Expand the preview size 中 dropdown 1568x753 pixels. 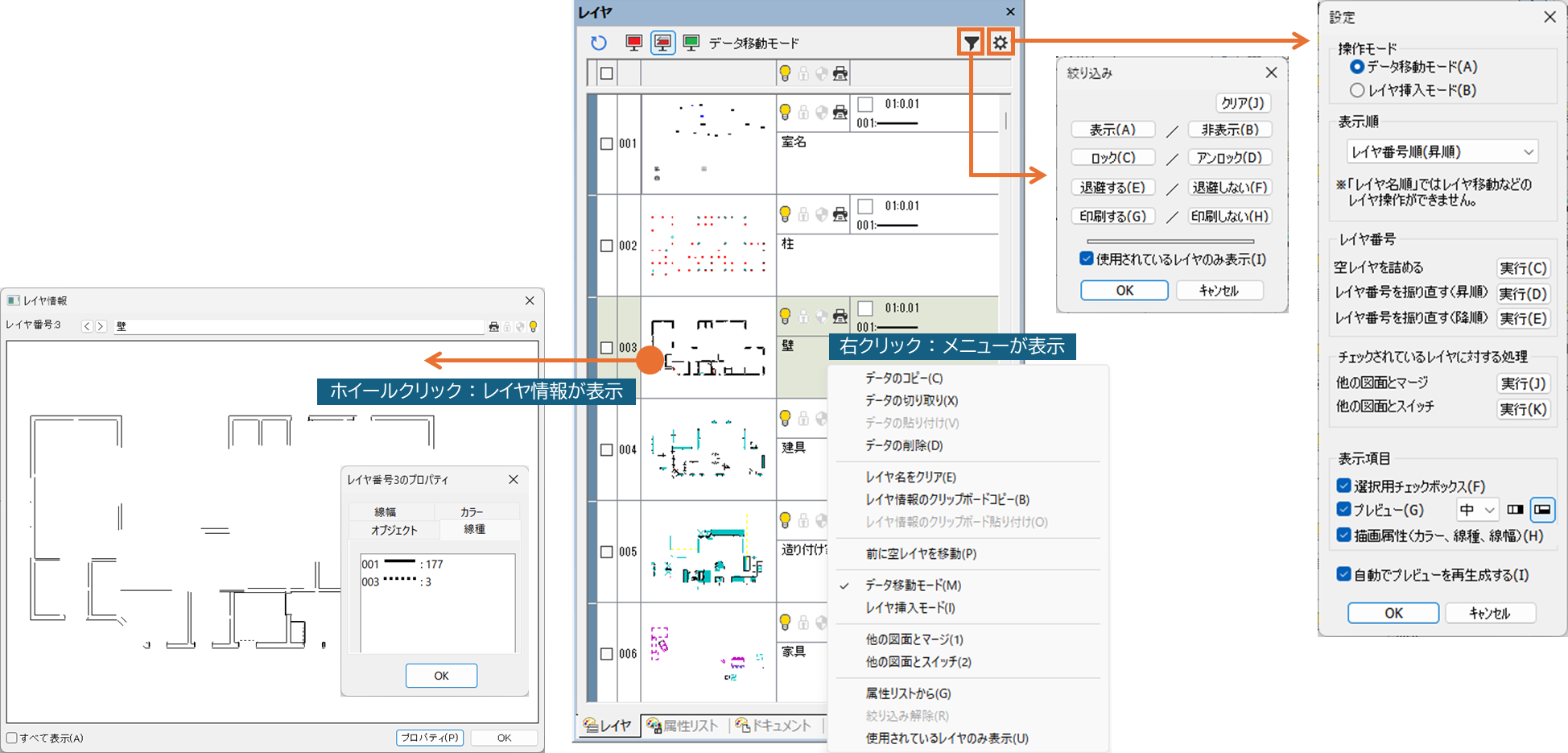pos(1477,510)
